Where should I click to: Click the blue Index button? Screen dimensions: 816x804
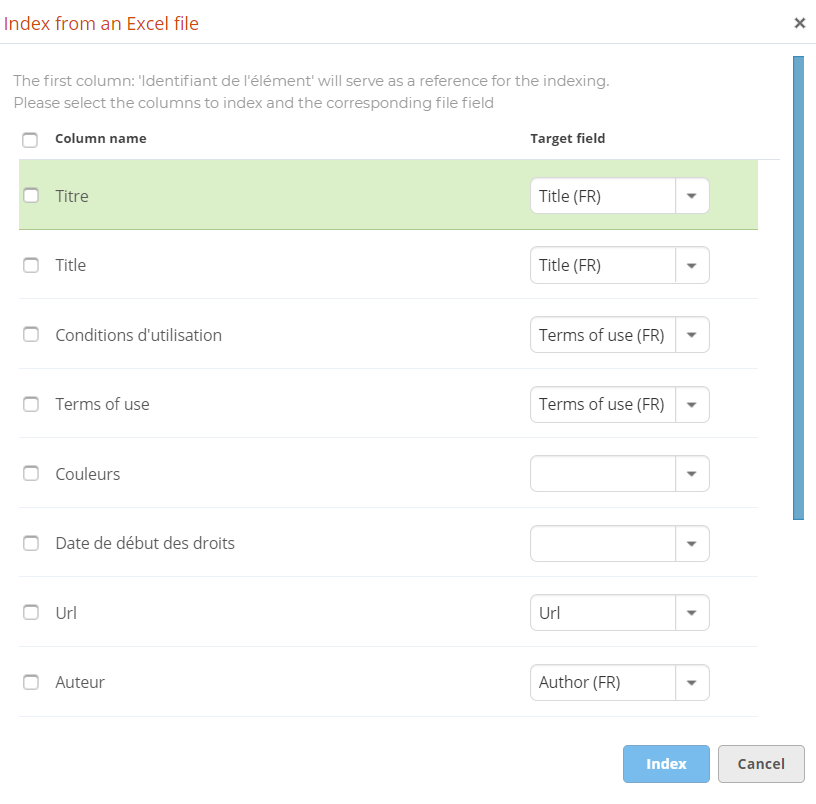click(666, 764)
